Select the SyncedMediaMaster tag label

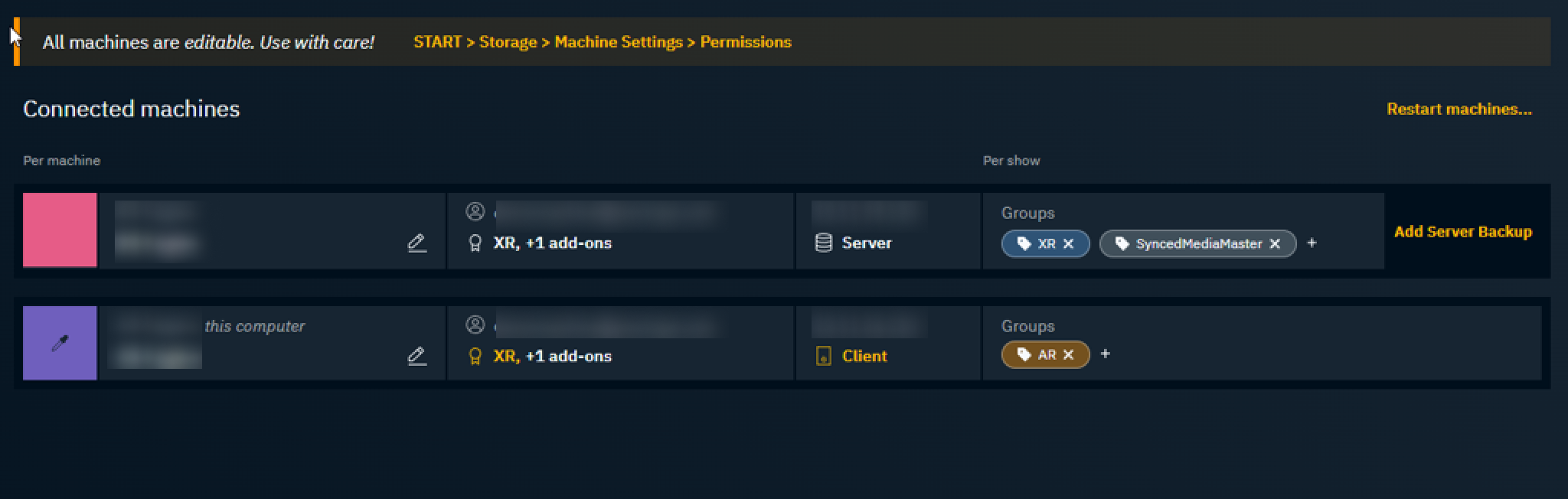coord(1197,243)
